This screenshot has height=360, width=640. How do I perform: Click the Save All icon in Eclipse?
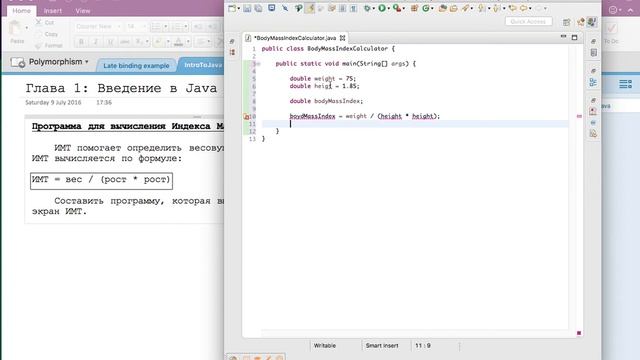(258, 8)
